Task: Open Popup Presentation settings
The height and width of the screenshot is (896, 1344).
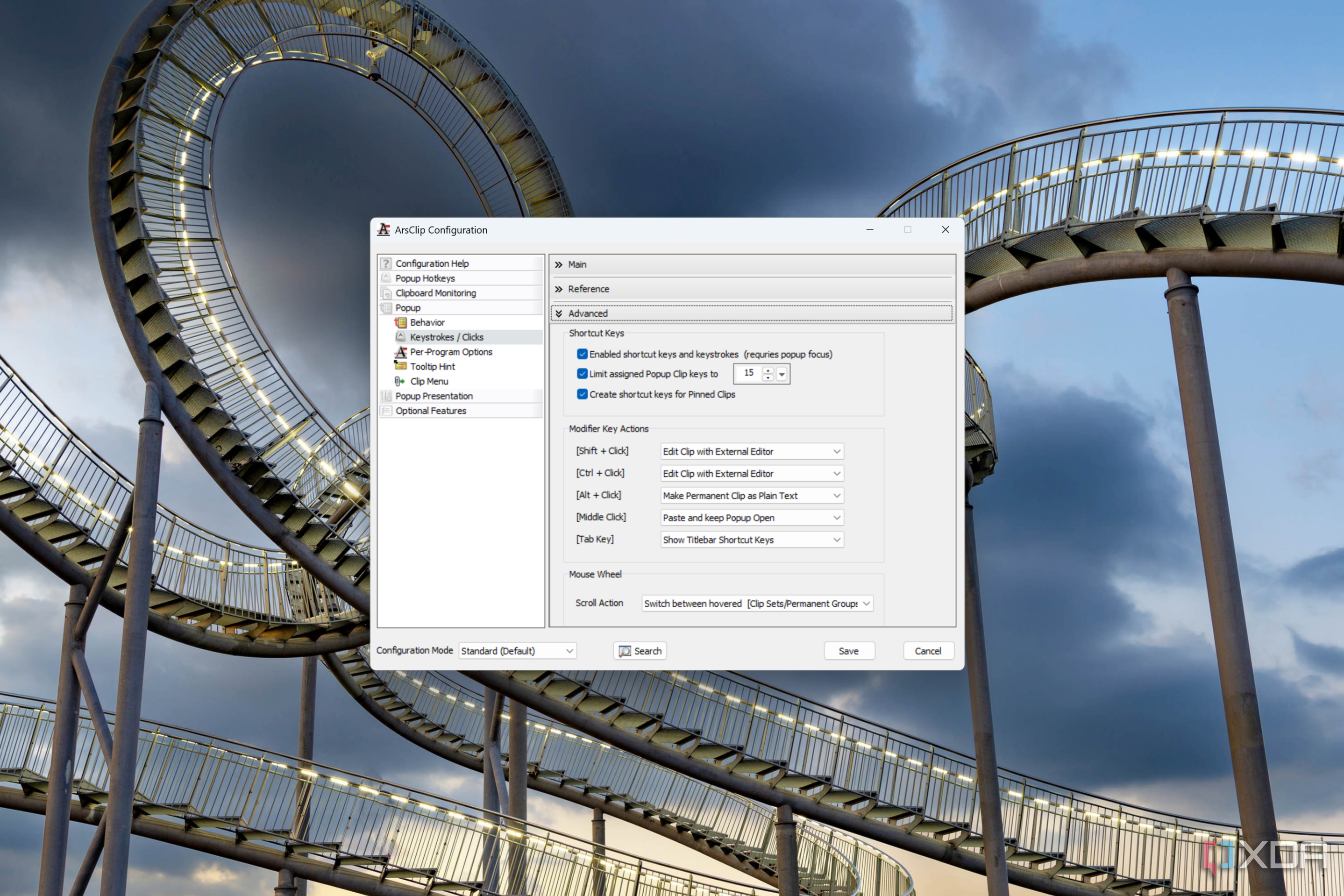Action: [434, 396]
